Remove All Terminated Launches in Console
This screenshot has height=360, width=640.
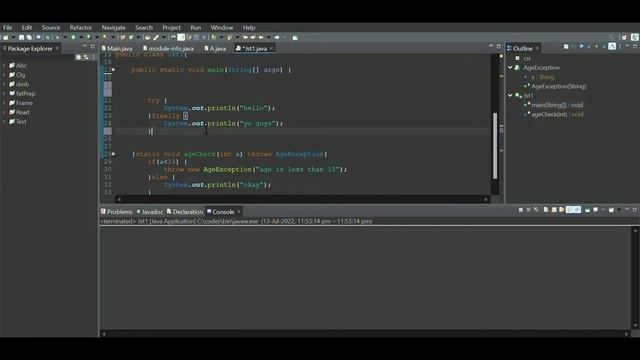536,210
